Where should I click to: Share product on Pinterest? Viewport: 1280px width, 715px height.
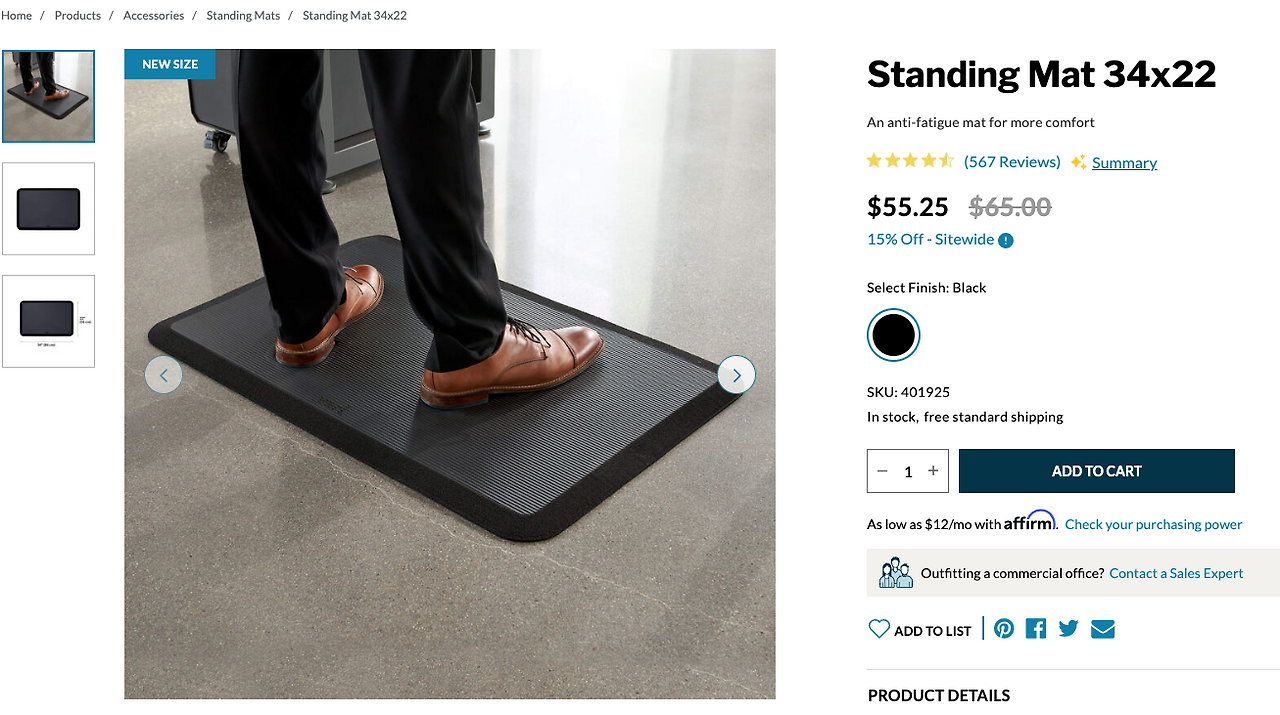click(x=1004, y=629)
